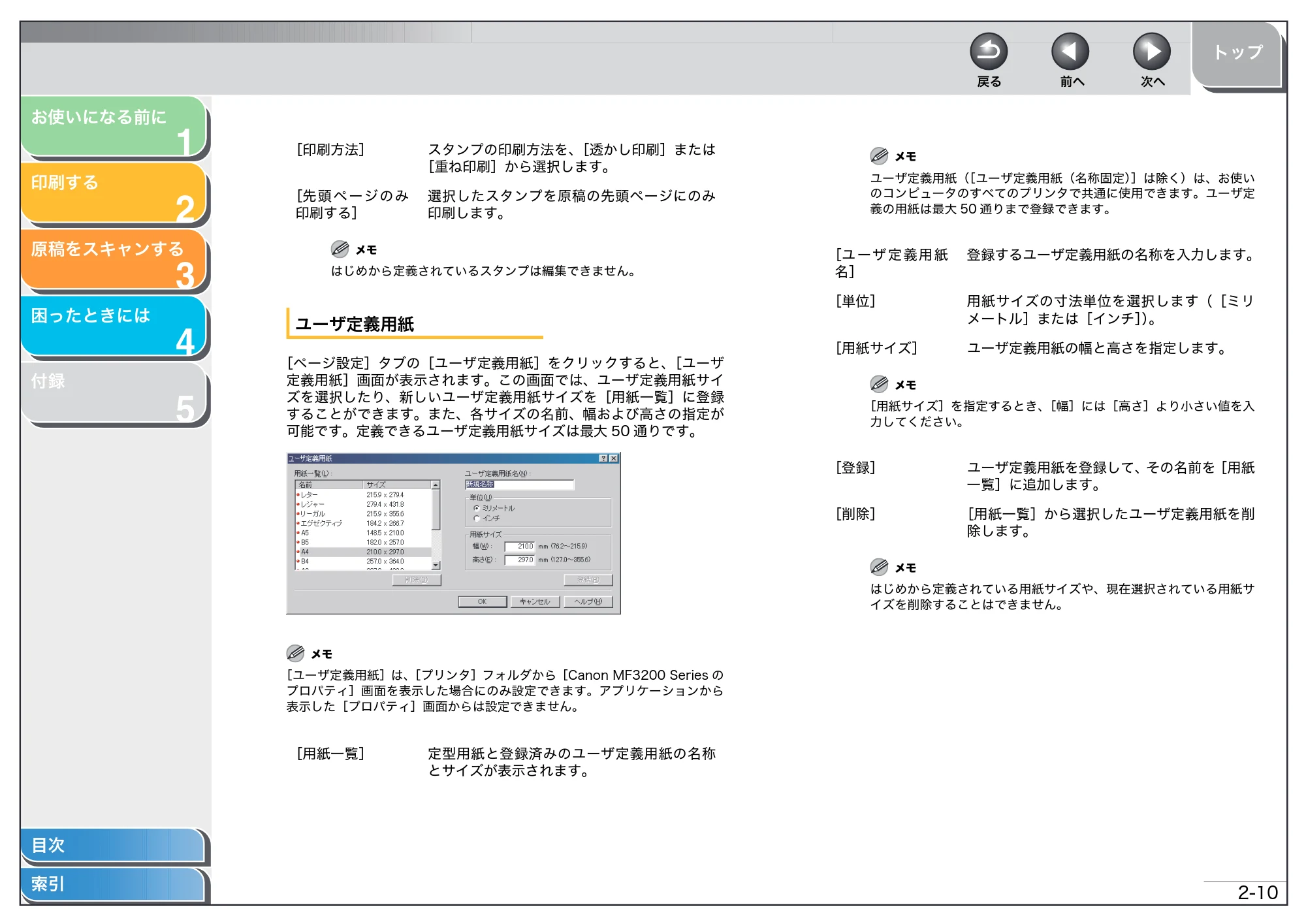Select the ミリメートル radio button

coord(477,508)
